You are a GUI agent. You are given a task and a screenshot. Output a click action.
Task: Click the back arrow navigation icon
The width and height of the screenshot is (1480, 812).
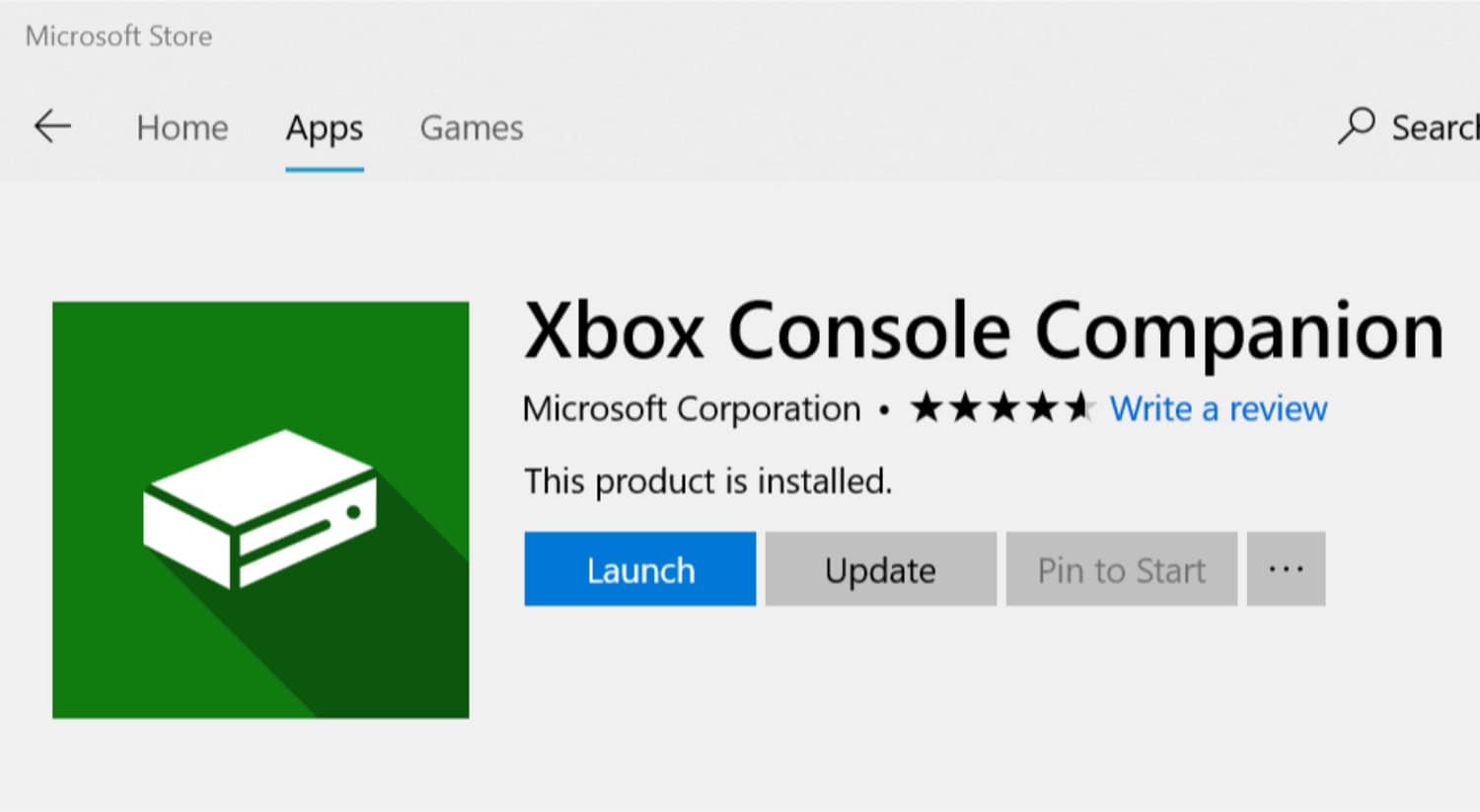[x=51, y=127]
